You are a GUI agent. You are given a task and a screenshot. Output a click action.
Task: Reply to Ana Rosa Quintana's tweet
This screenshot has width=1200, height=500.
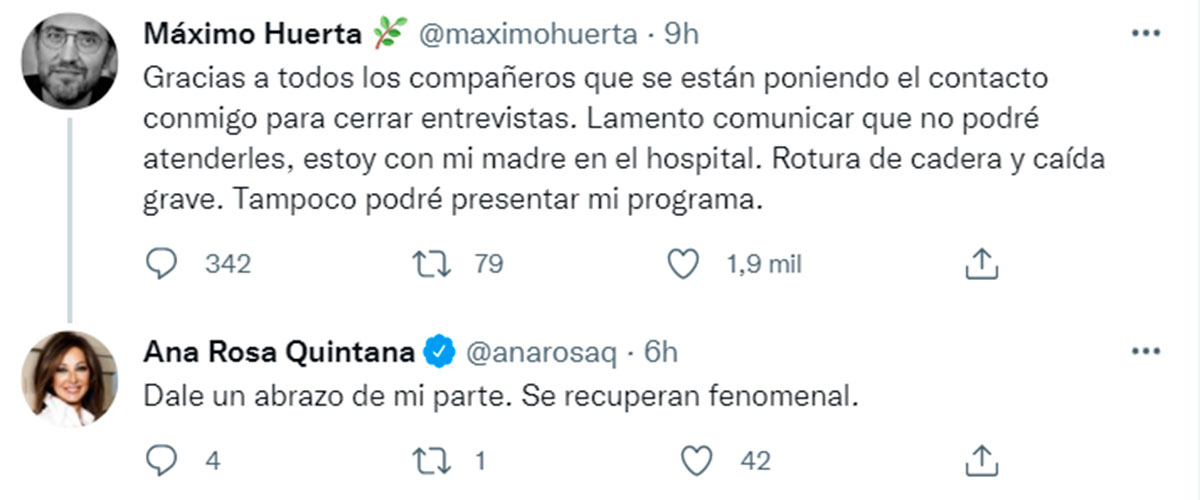[161, 461]
